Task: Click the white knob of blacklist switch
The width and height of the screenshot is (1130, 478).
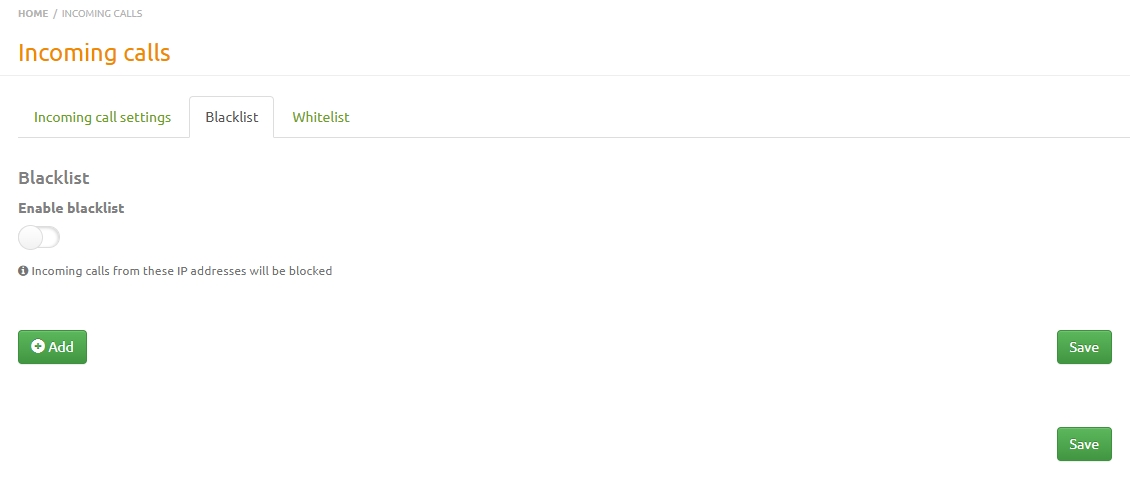Action: point(31,237)
